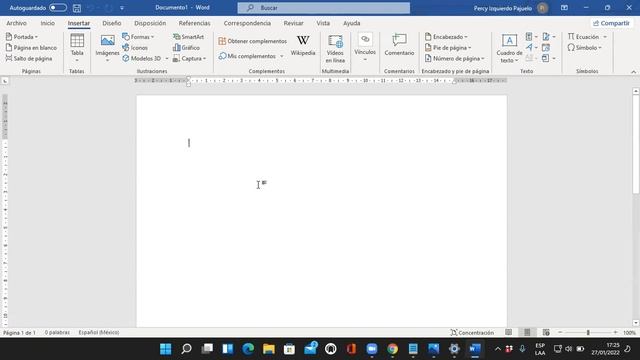Switch to read mode view in status bar
Image resolution: width=640 pixels, height=360 pixels.
509,333
